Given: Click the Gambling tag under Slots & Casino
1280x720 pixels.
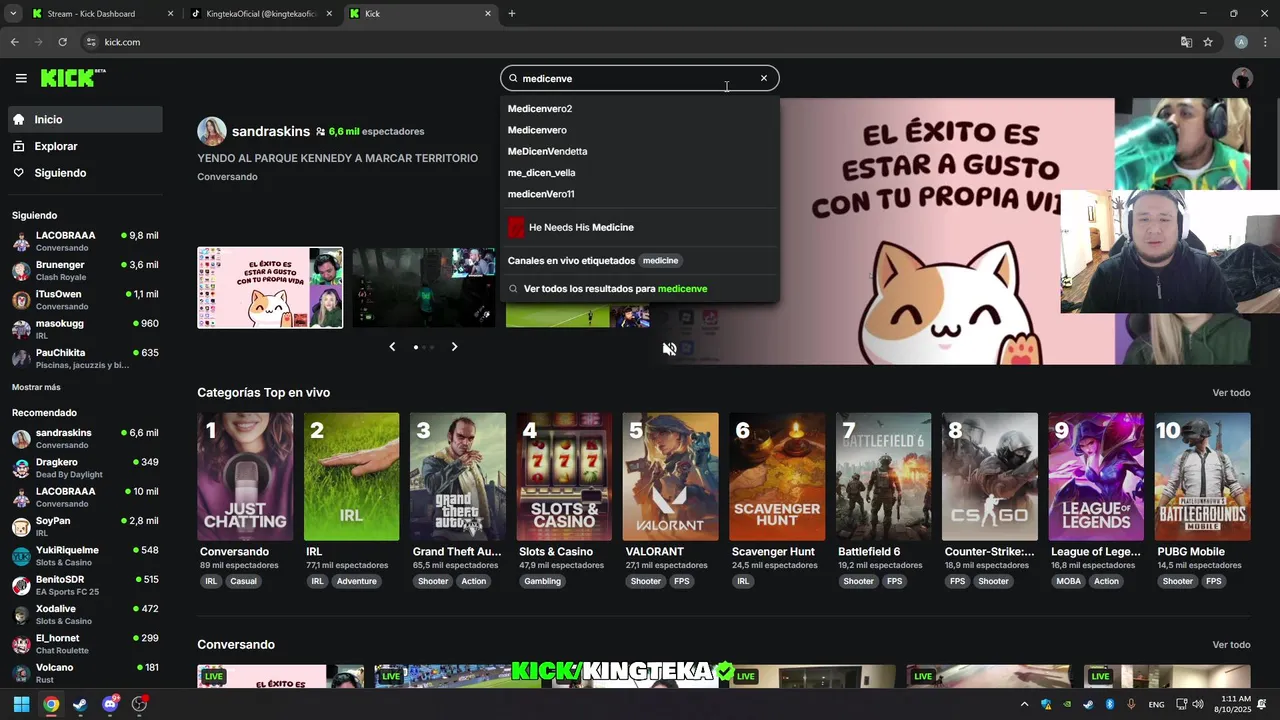Looking at the screenshot, I should [x=543, y=581].
